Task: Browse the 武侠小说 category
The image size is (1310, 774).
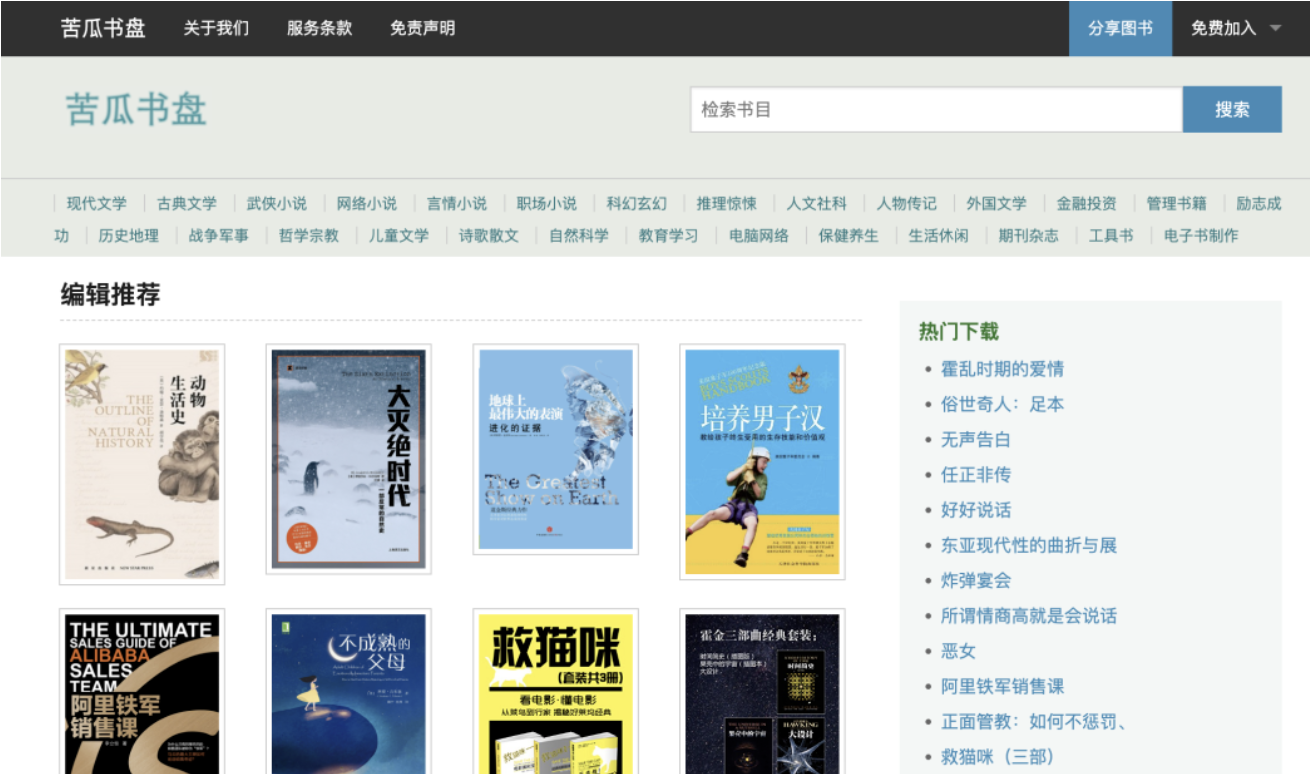Action: [277, 203]
